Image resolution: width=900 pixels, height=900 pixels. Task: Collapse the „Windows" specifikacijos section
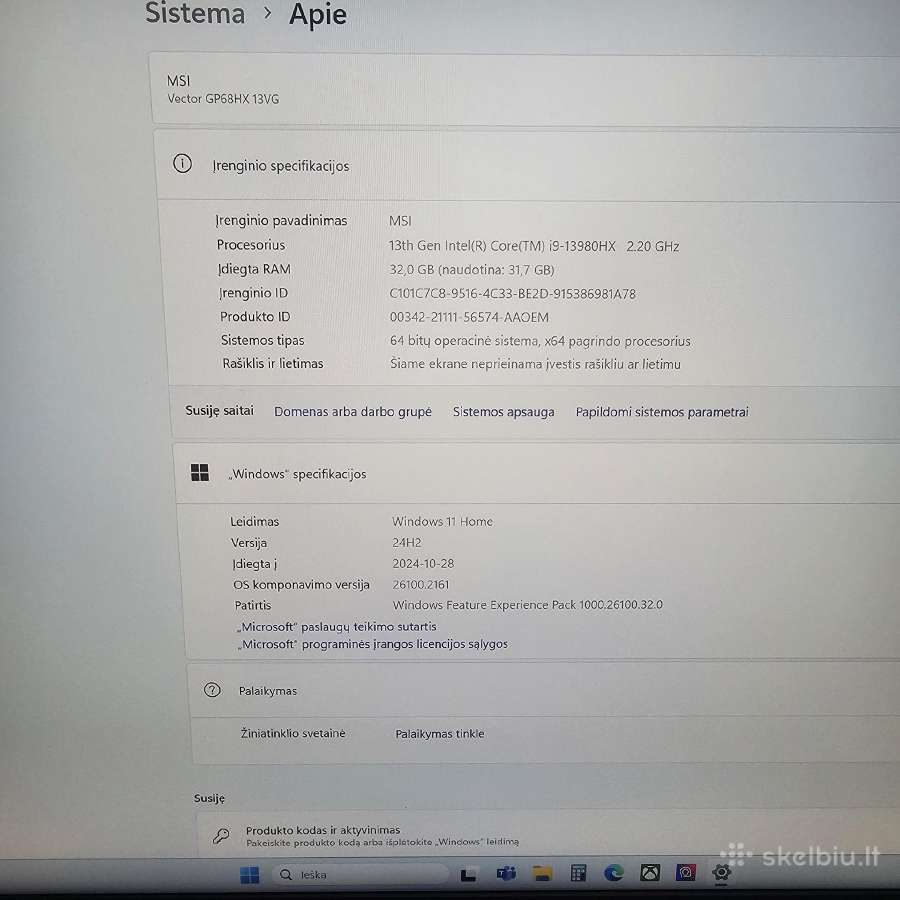[537, 474]
